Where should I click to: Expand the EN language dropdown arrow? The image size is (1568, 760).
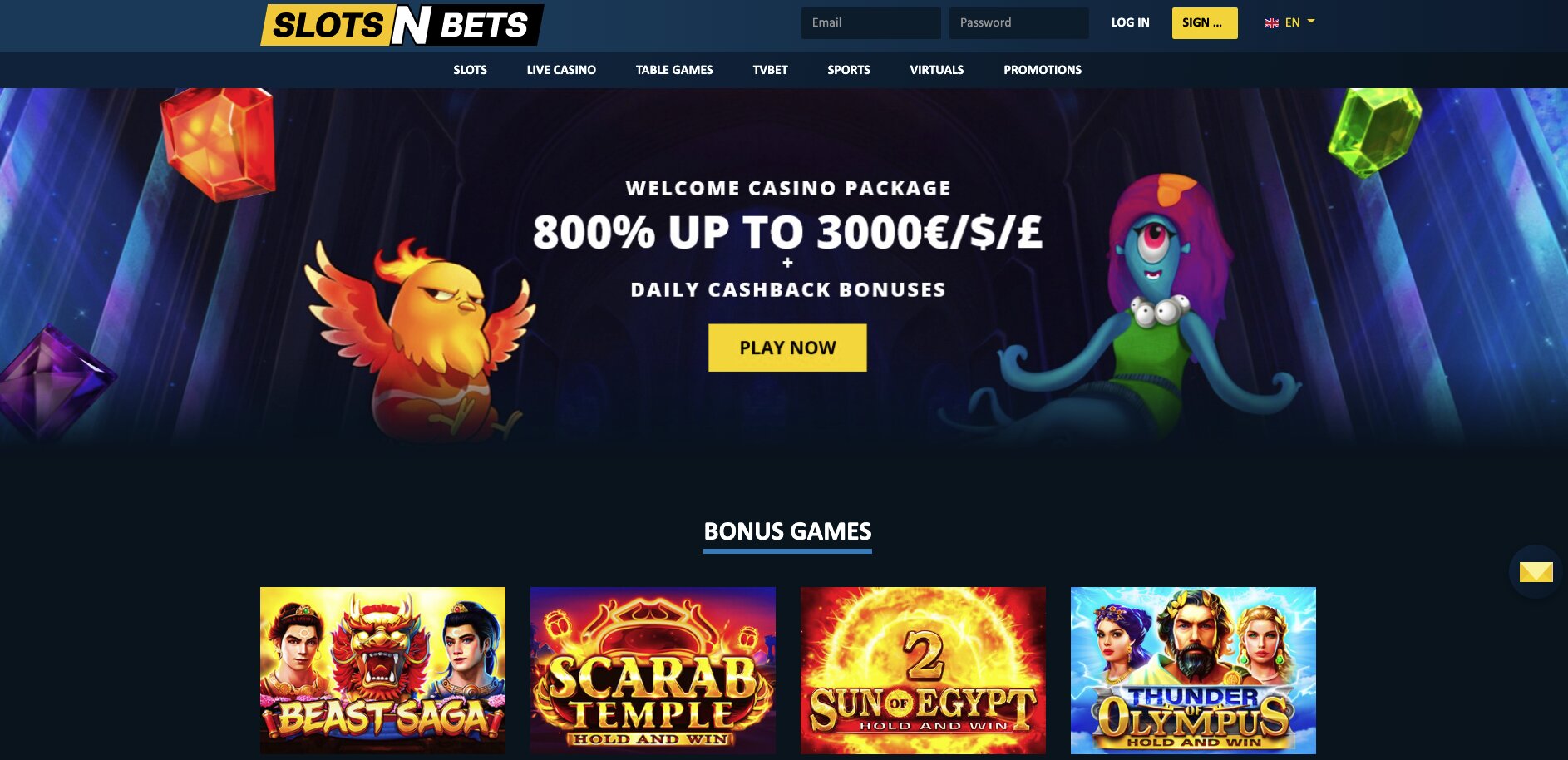(x=1311, y=22)
